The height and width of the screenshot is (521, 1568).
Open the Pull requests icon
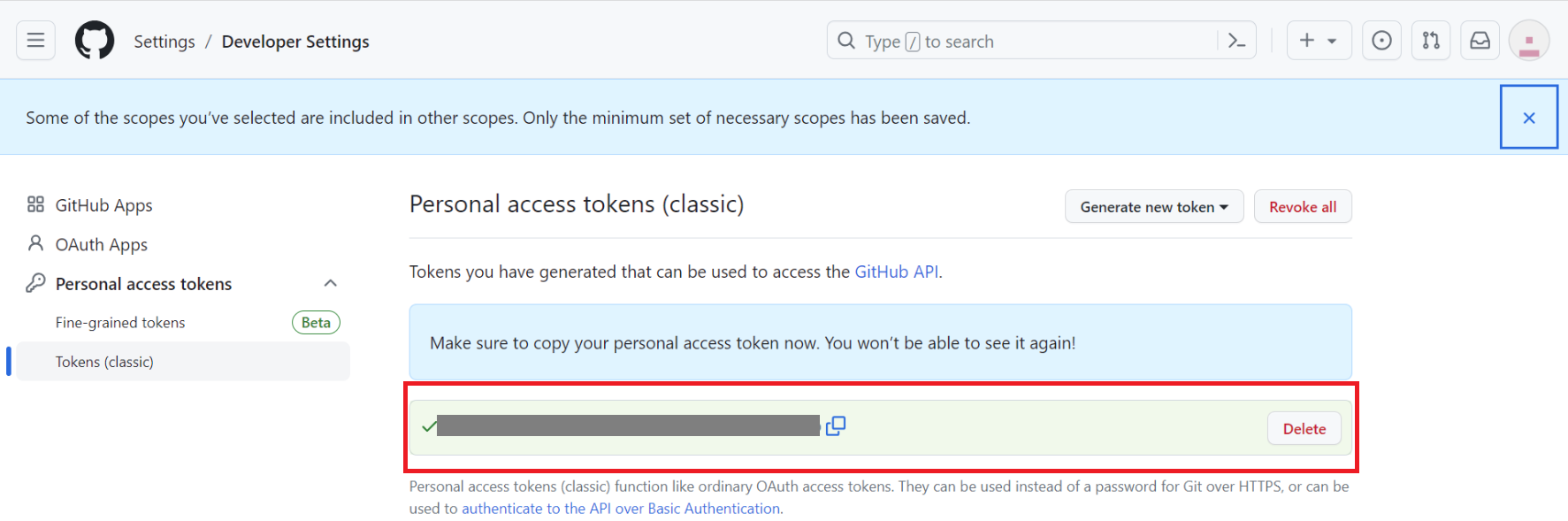(1431, 41)
